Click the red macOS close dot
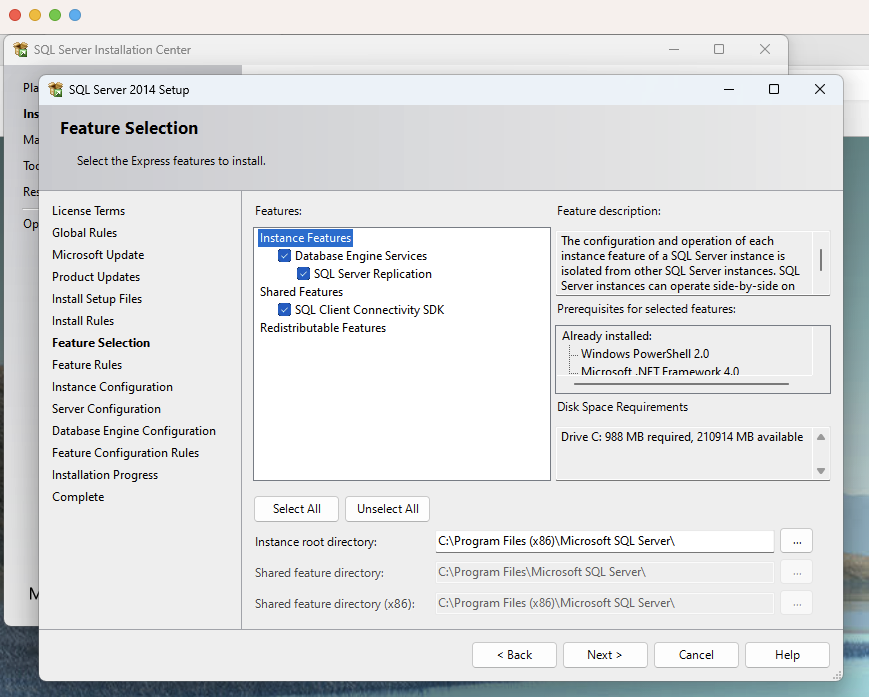Screen dimensions: 869x697 click(x=15, y=15)
